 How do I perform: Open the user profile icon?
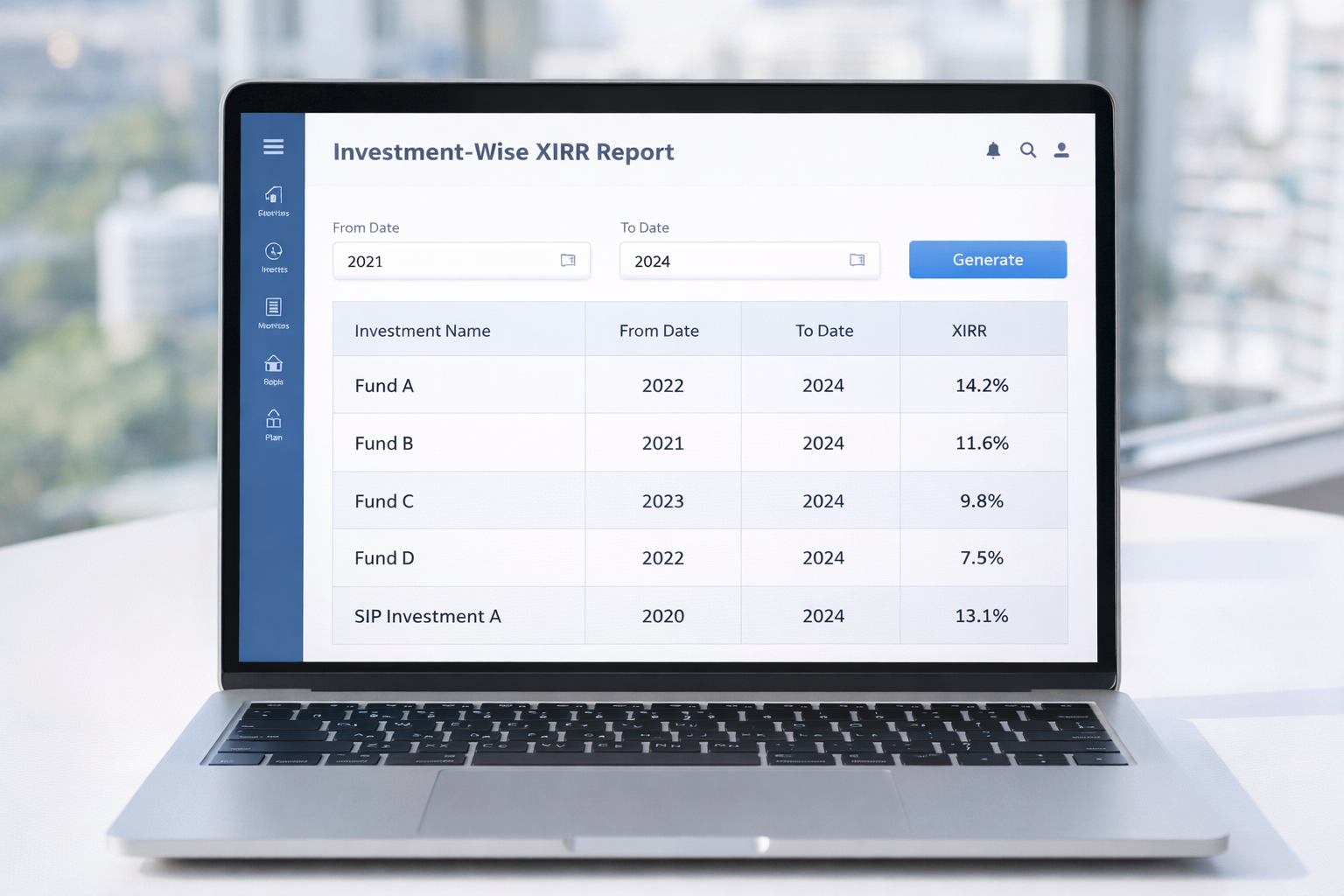[x=1061, y=150]
